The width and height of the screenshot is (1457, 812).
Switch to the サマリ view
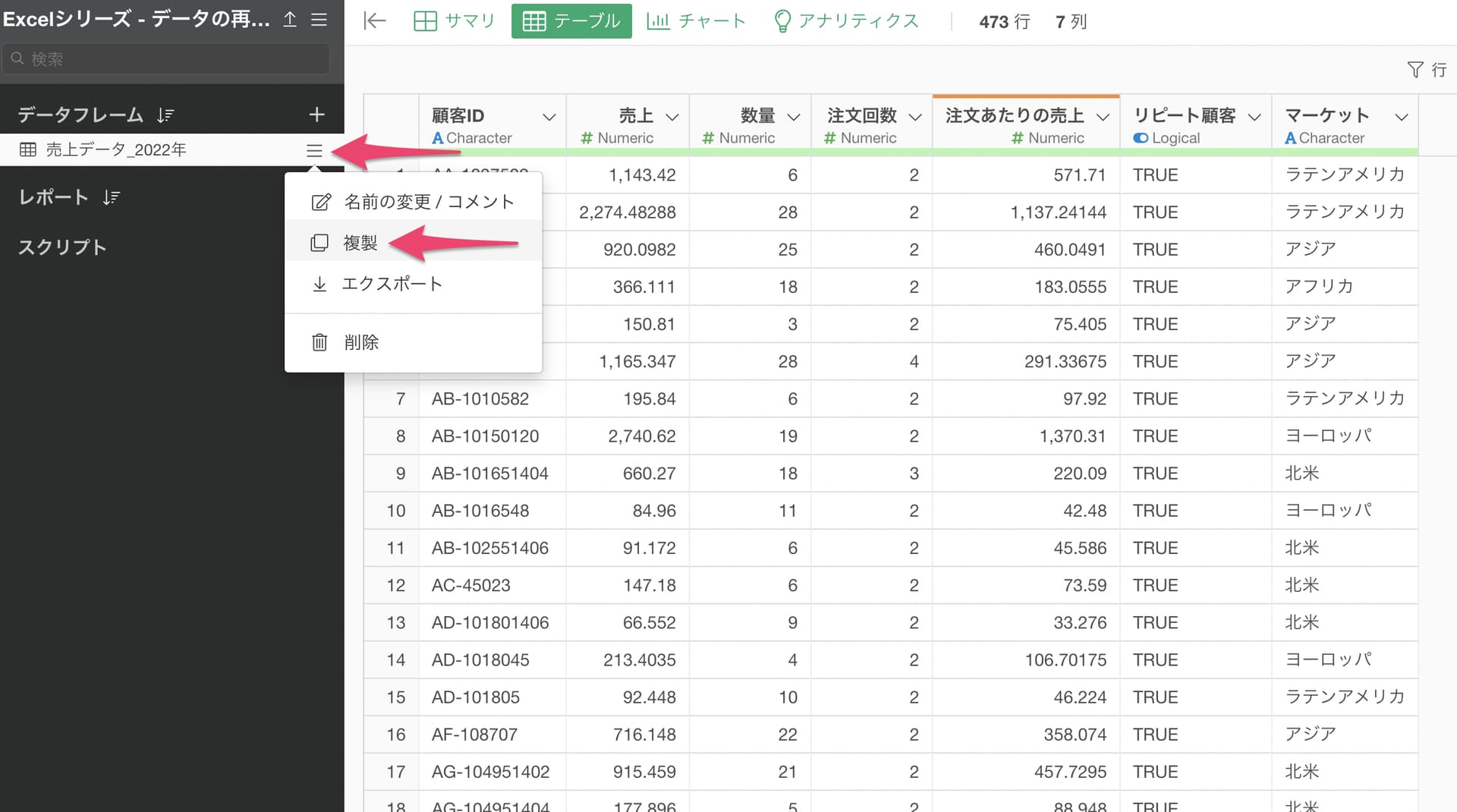click(x=454, y=21)
